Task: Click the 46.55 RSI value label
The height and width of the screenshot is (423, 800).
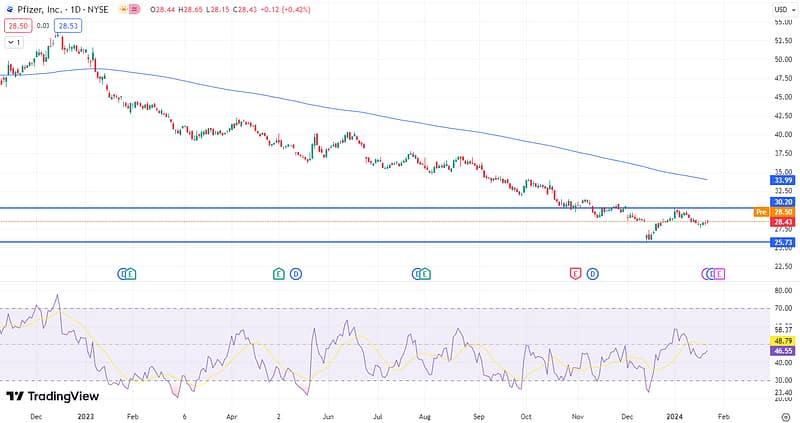Action: point(783,353)
